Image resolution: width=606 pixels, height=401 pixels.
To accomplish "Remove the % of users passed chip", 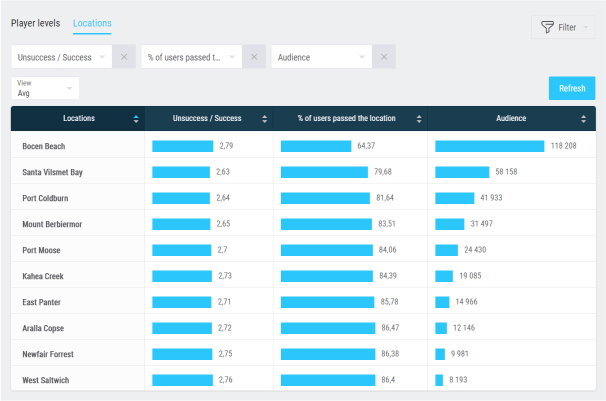I will [x=254, y=58].
